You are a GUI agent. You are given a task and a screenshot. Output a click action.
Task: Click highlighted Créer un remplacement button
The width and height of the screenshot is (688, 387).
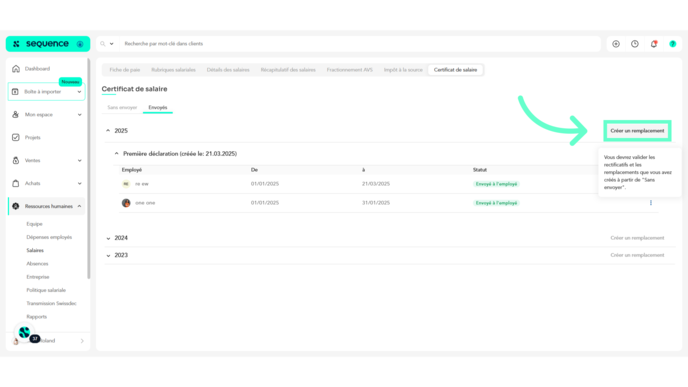point(637,131)
